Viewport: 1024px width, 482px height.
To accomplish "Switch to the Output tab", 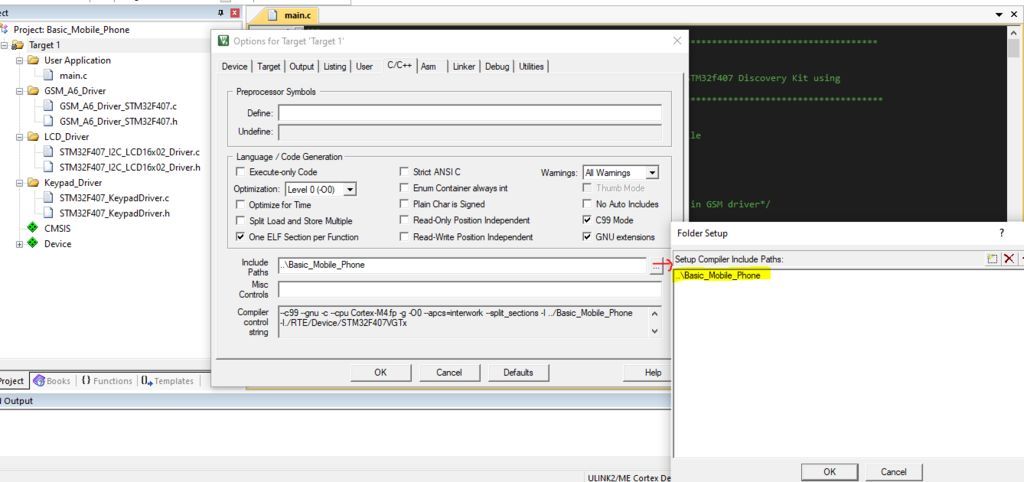I will [x=302, y=67].
